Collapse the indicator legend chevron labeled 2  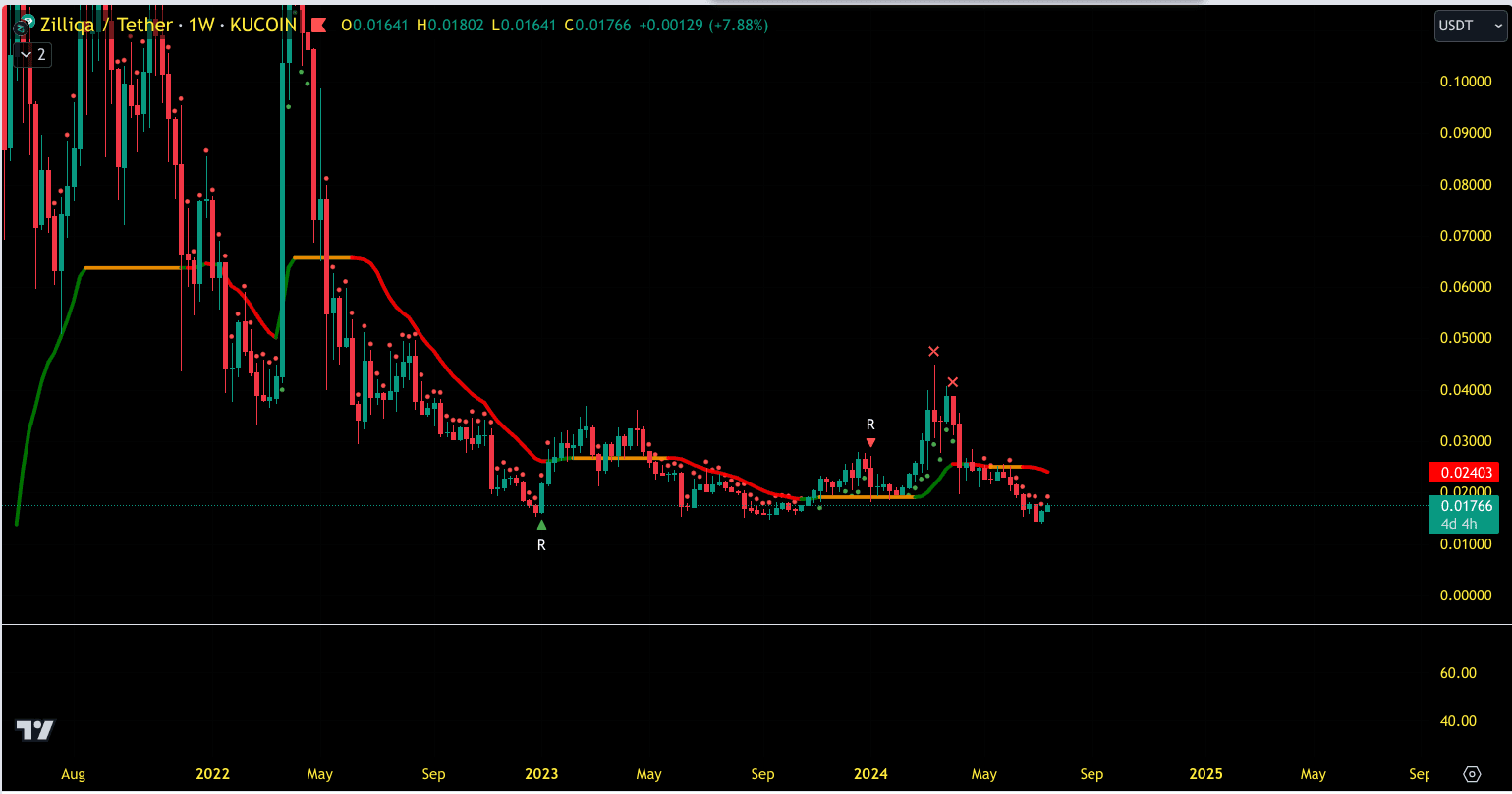31,55
